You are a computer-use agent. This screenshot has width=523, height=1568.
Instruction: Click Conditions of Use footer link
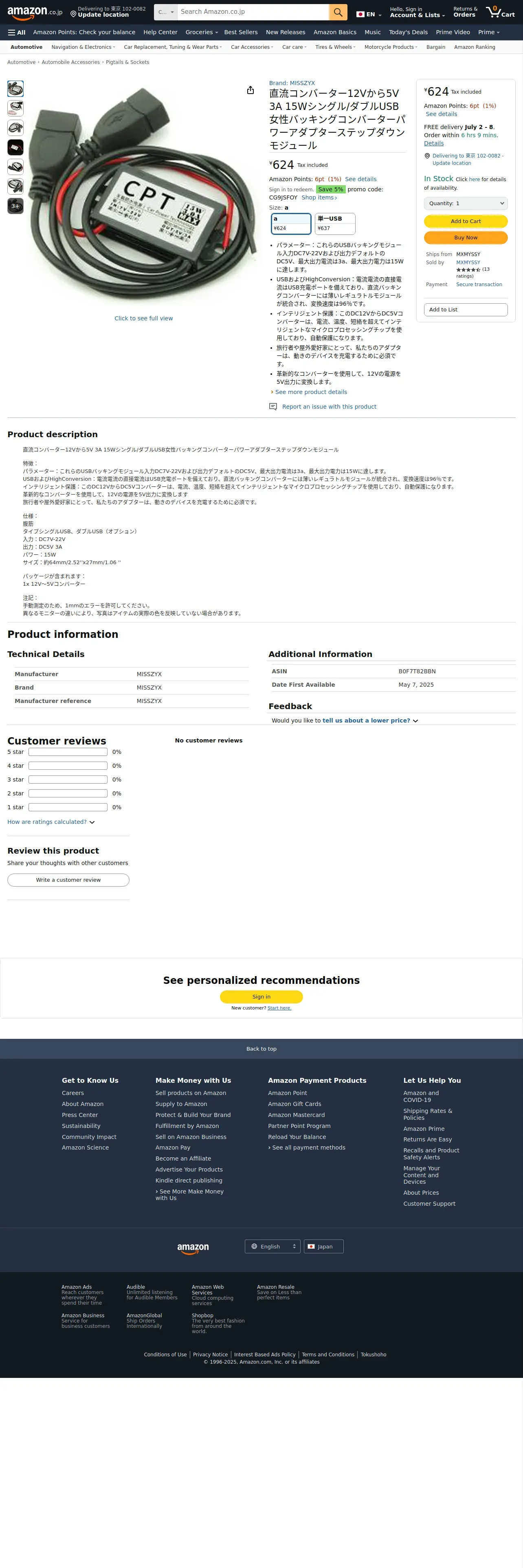coord(165,1354)
